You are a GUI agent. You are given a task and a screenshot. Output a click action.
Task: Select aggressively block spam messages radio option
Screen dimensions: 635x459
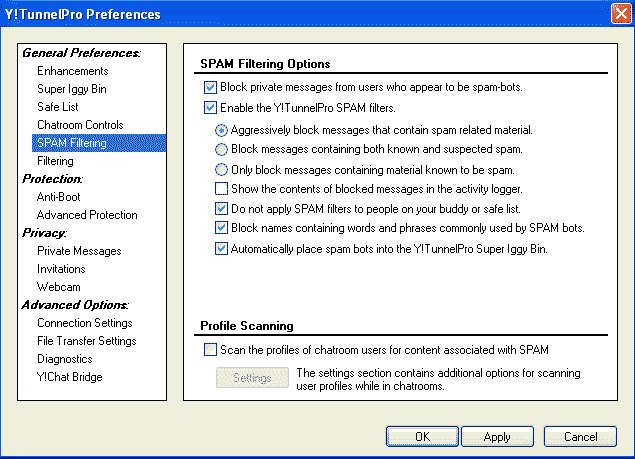click(x=221, y=130)
